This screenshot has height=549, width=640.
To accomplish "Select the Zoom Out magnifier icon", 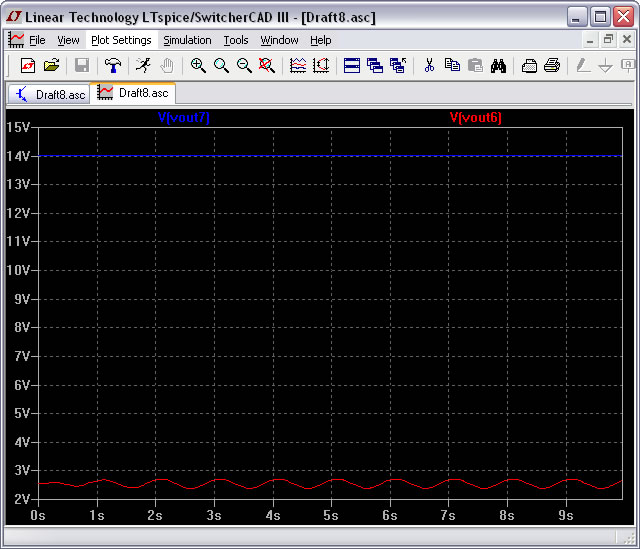I will [244, 65].
